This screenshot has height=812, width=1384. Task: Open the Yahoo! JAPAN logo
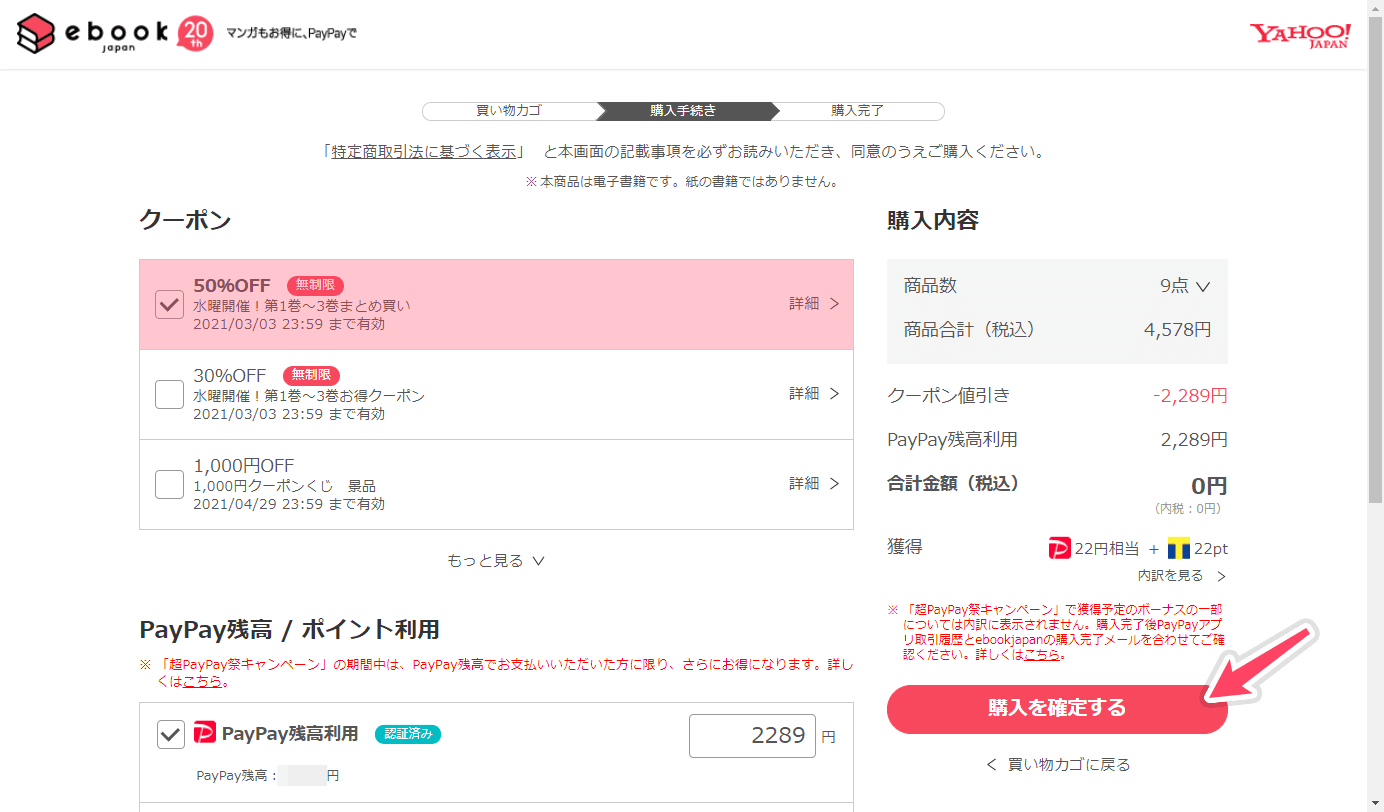click(x=1299, y=36)
